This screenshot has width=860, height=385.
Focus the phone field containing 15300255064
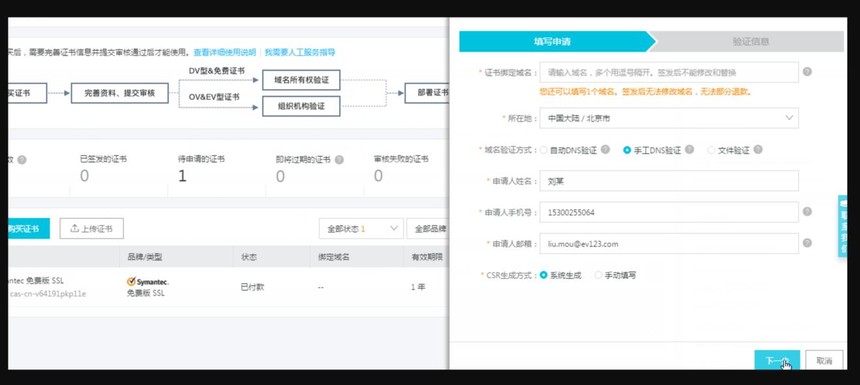click(x=669, y=212)
